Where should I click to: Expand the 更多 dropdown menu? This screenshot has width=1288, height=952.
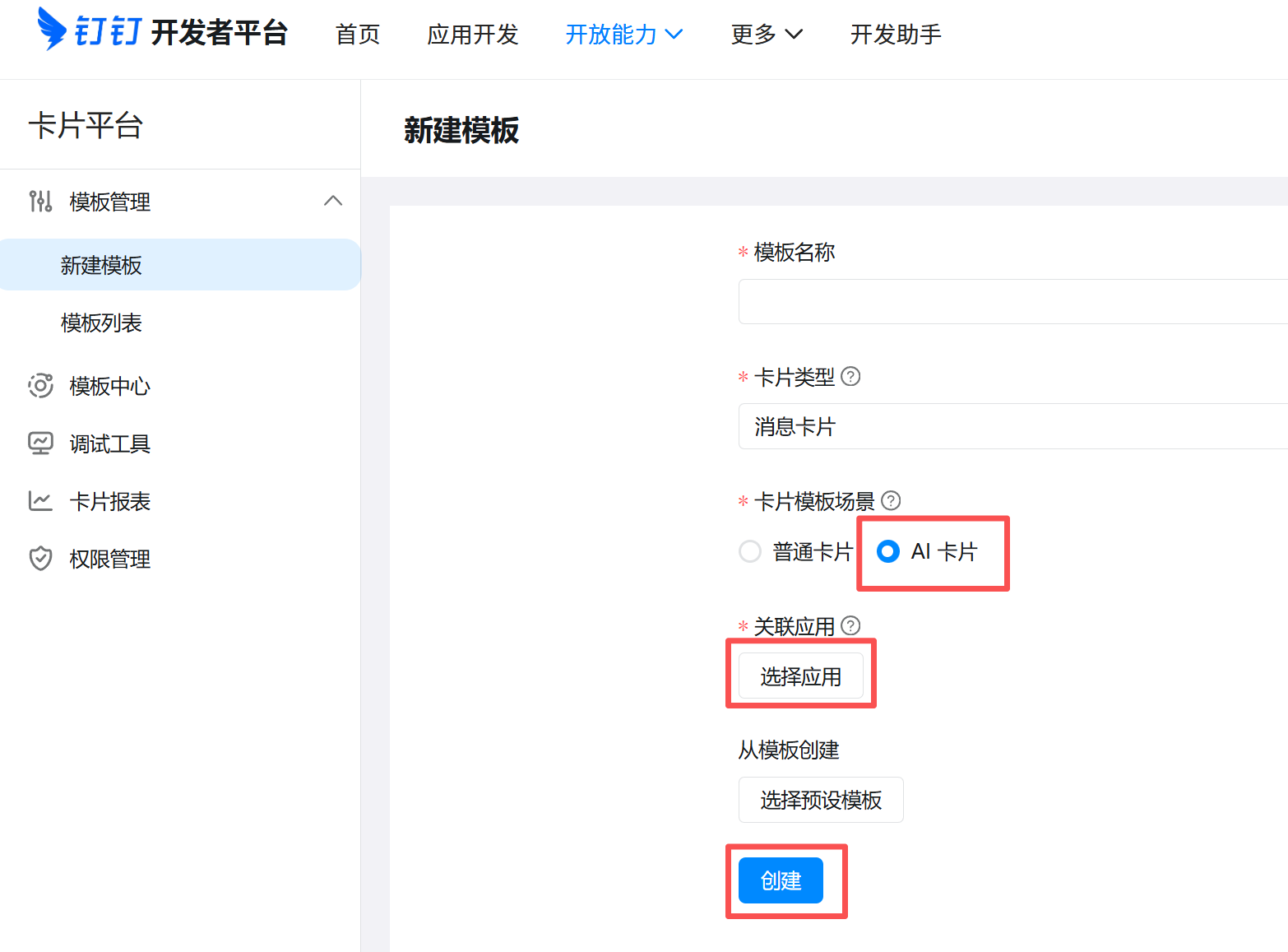767,35
